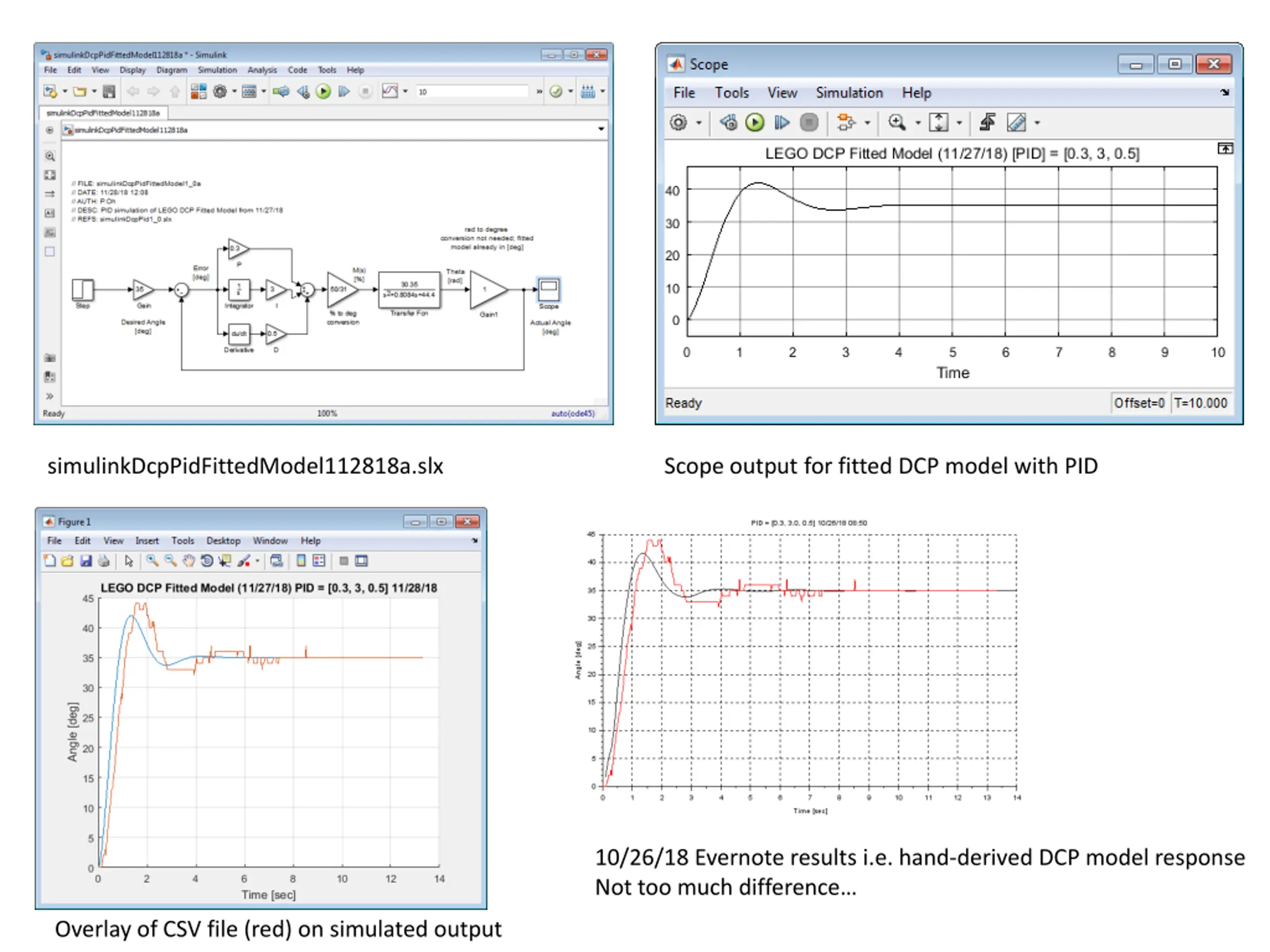Image resolution: width=1270 pixels, height=952 pixels.
Task: Click the Hide/Show Model Browser icon
Action: [x=50, y=130]
